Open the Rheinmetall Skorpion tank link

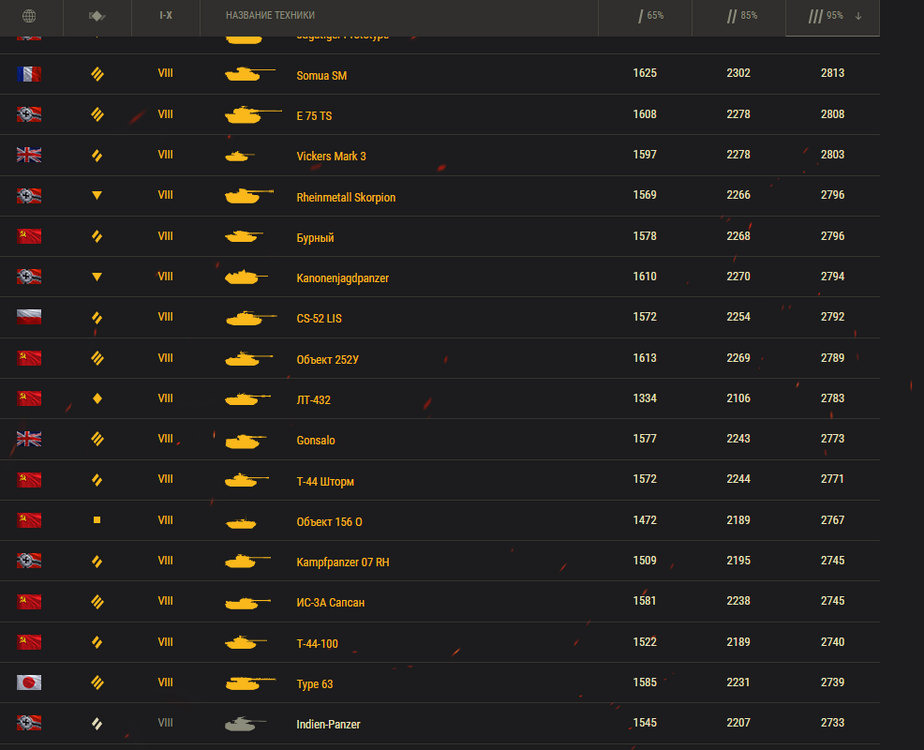click(346, 197)
